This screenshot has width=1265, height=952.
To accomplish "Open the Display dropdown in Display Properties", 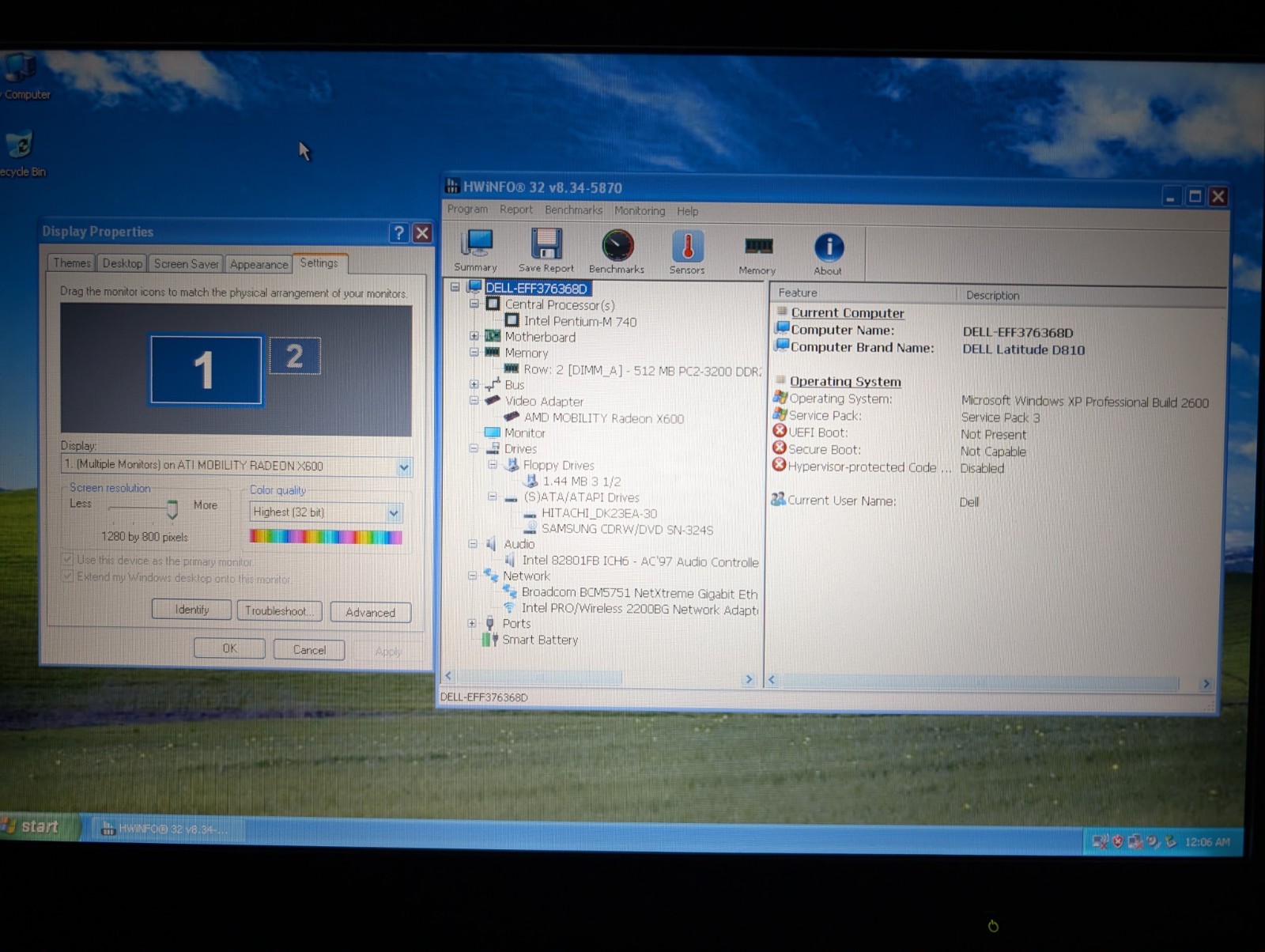I will pyautogui.click(x=404, y=467).
